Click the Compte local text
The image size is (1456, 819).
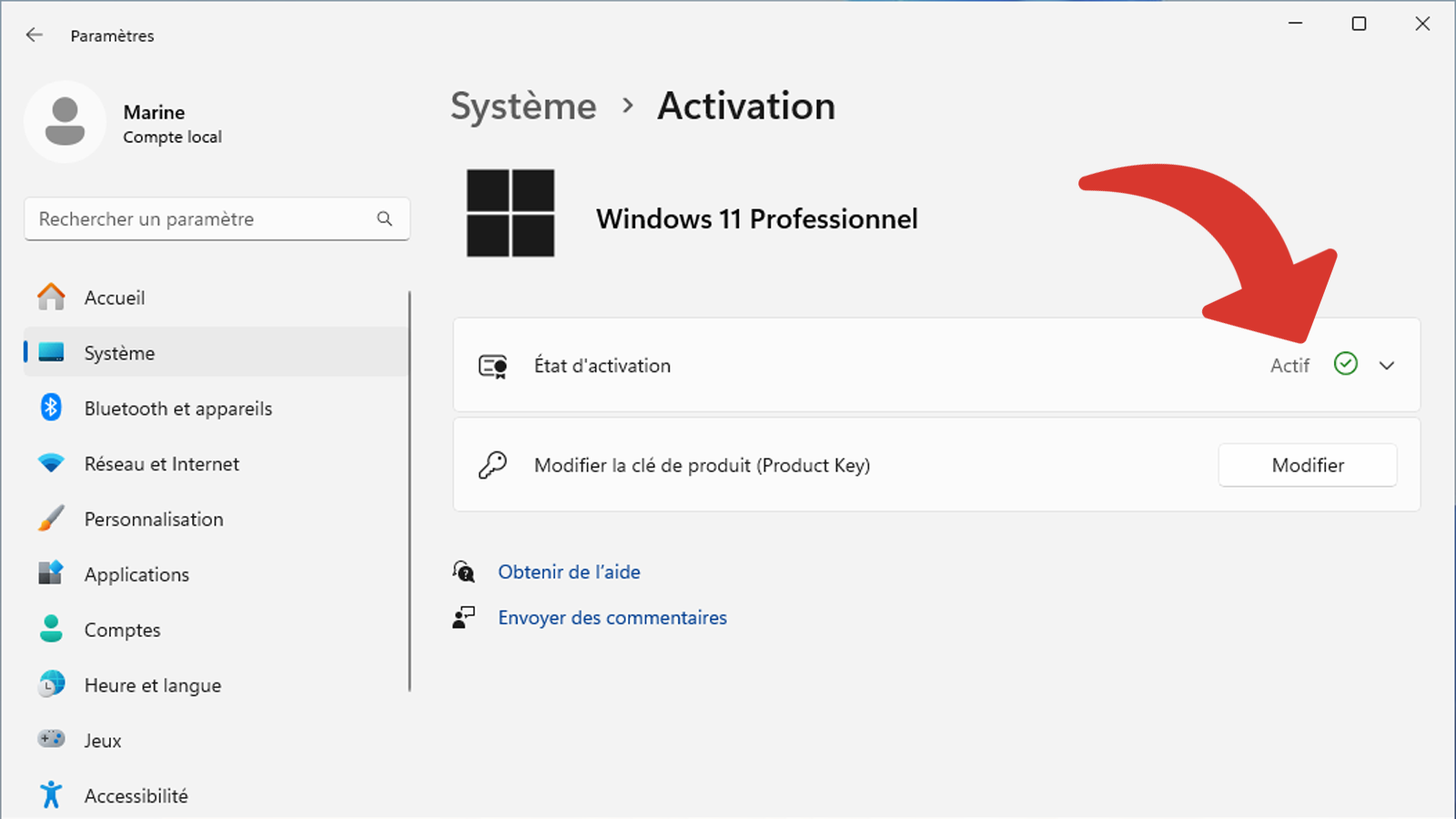[x=172, y=136]
